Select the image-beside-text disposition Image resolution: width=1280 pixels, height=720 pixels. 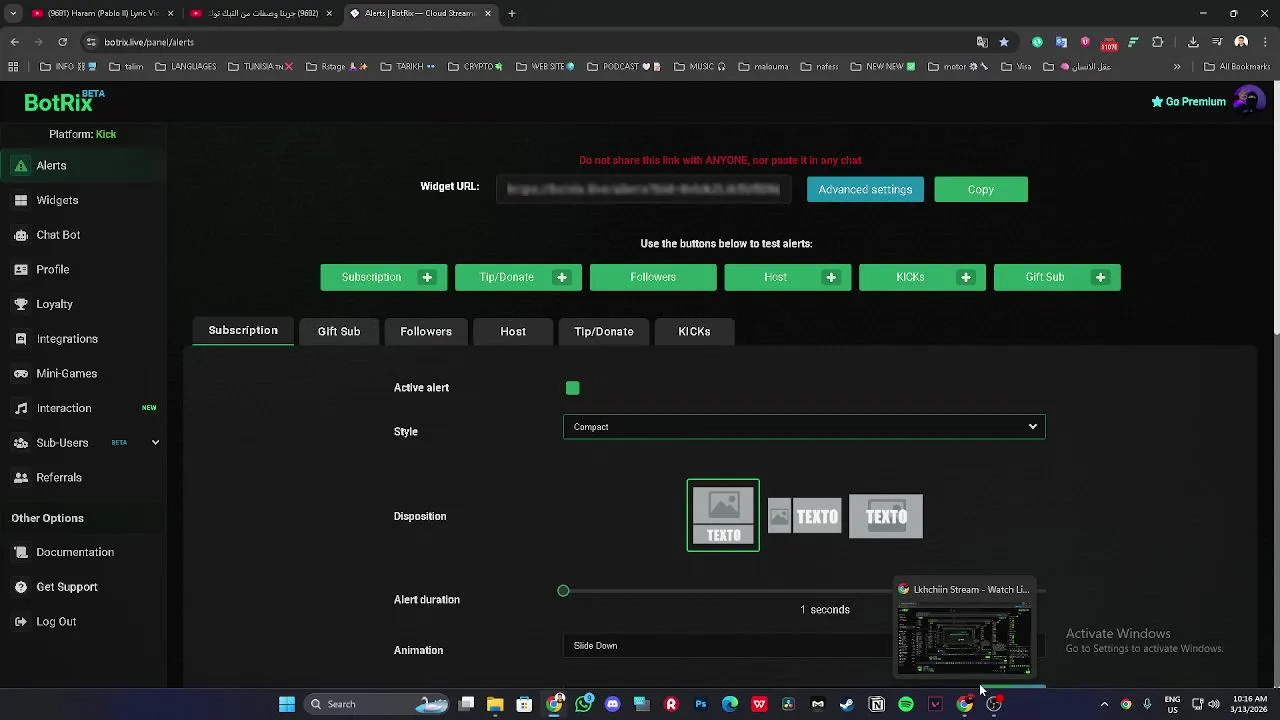(804, 517)
